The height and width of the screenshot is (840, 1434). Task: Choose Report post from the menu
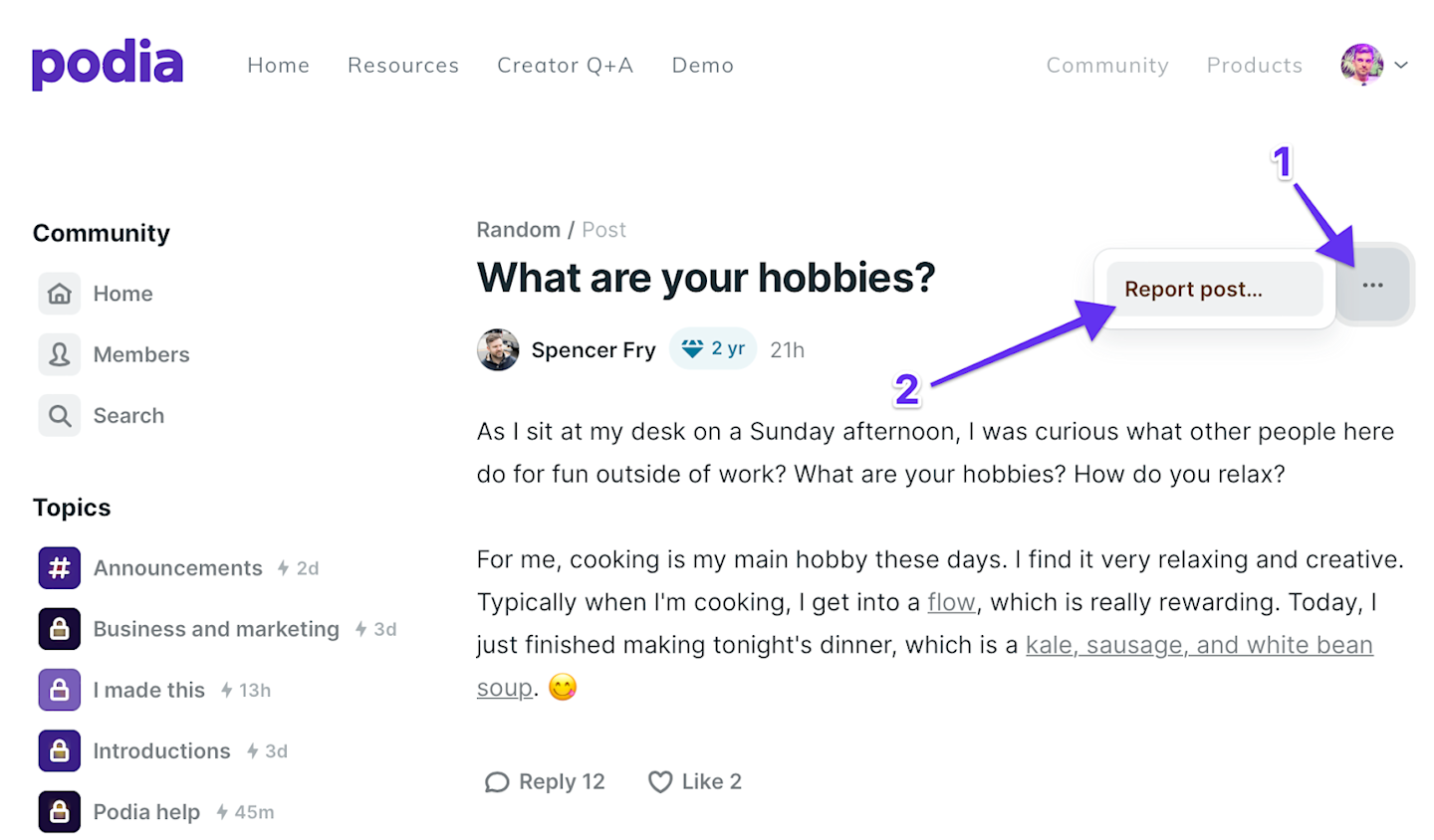click(x=1193, y=290)
